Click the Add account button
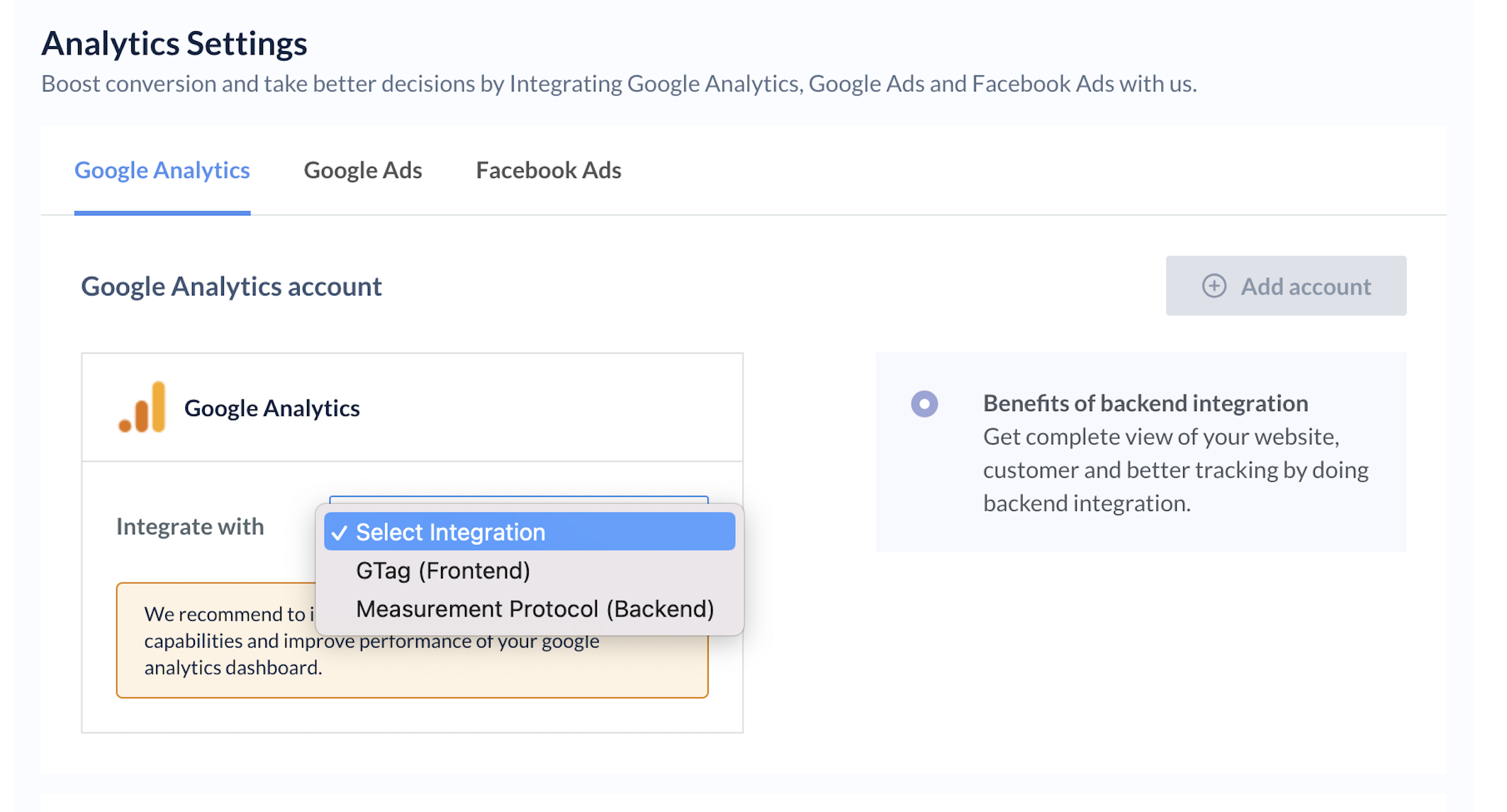1507x812 pixels. 1286,286
